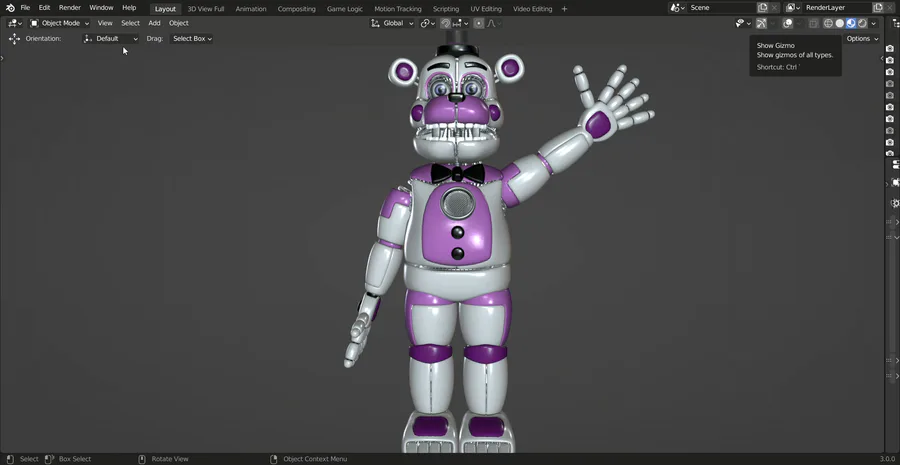Screen dimensions: 900x465
Task: Open the Edit menu
Action: pyautogui.click(x=44, y=8)
